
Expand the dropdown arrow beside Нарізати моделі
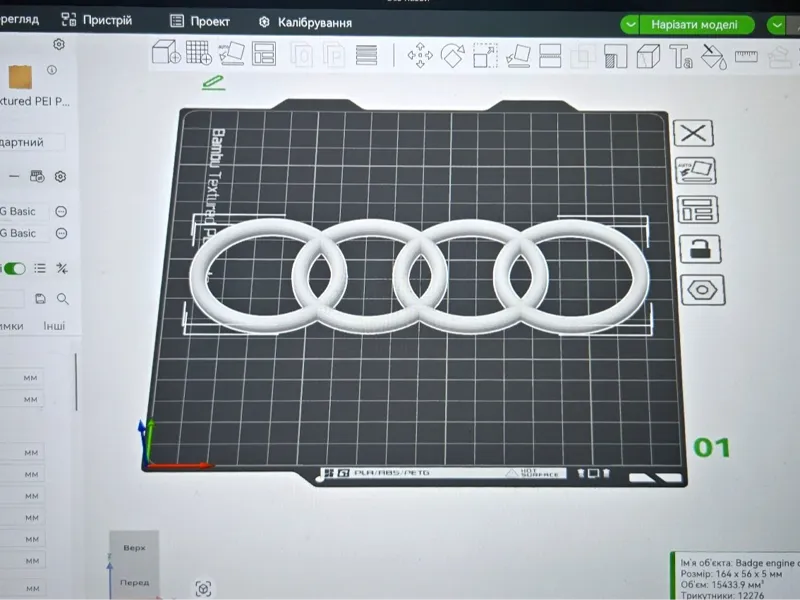630,24
